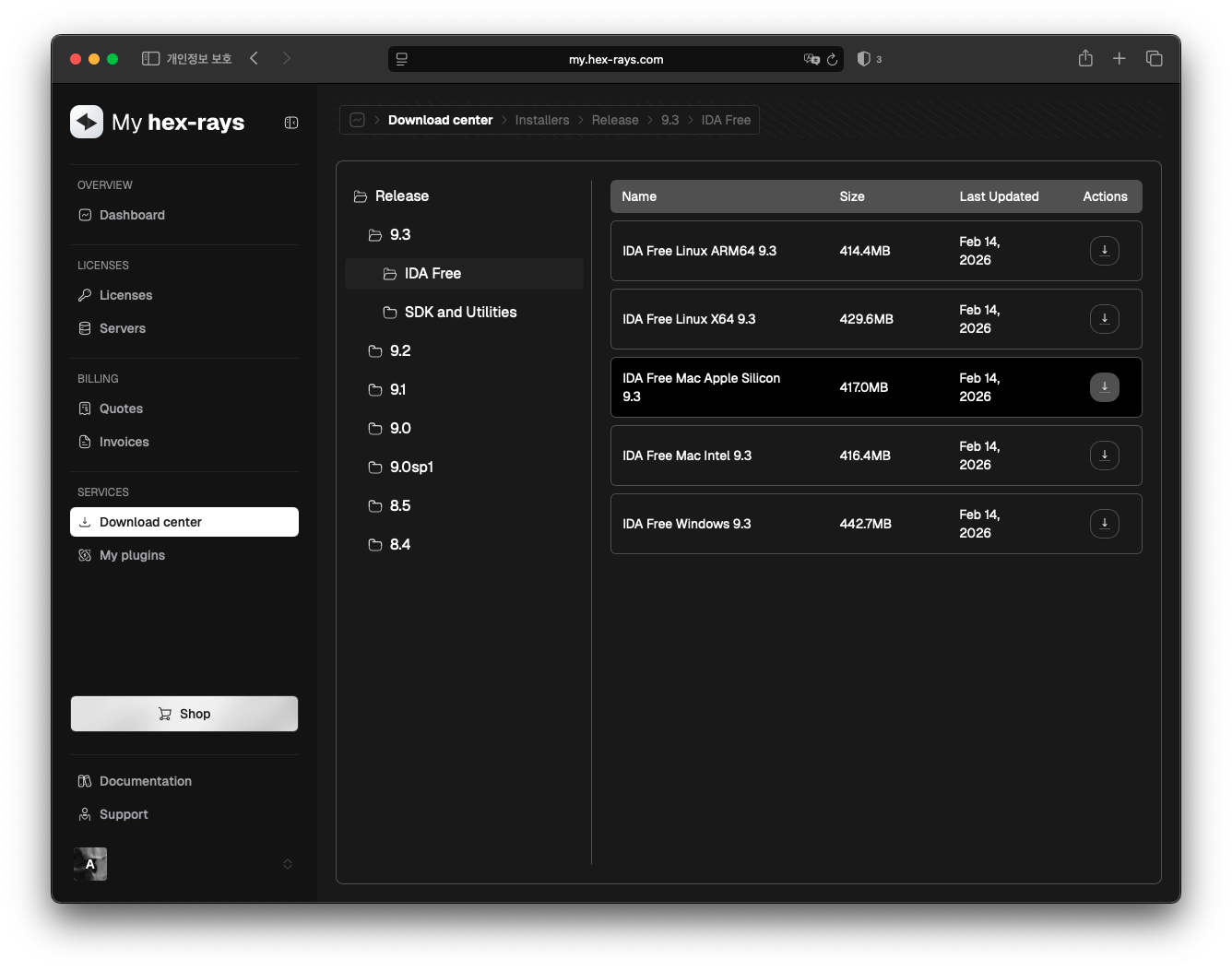Go to Invoices in the billing section
Image resolution: width=1232 pixels, height=971 pixels.
click(x=124, y=442)
